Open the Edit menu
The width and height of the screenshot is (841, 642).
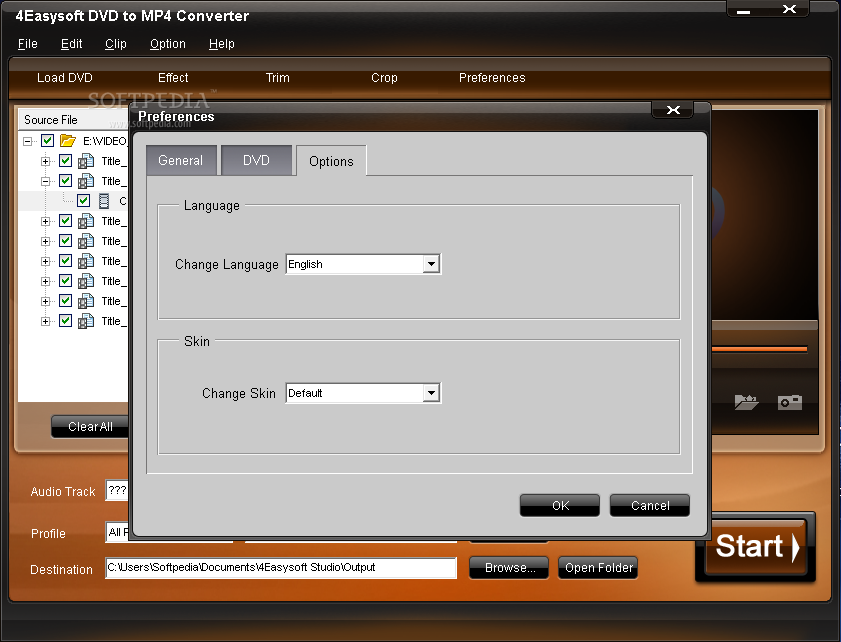(x=71, y=44)
